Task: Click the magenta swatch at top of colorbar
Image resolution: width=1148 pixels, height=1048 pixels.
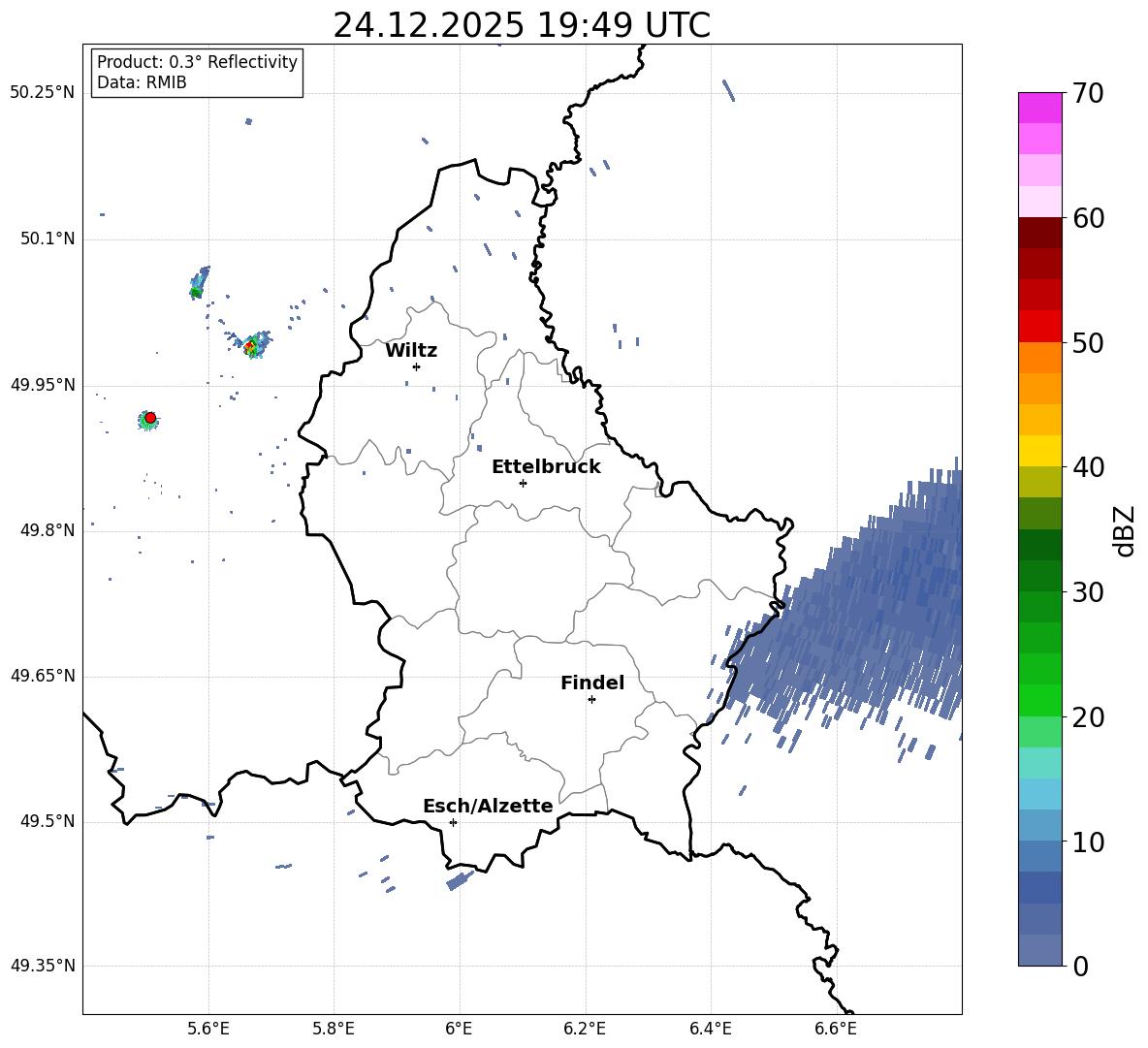Action: [1039, 108]
